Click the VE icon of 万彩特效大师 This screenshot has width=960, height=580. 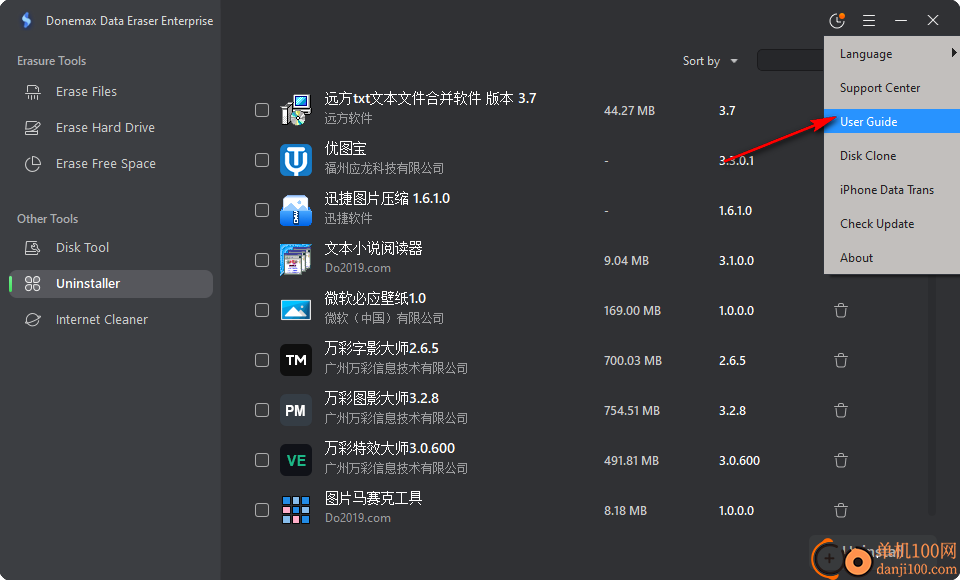(296, 460)
